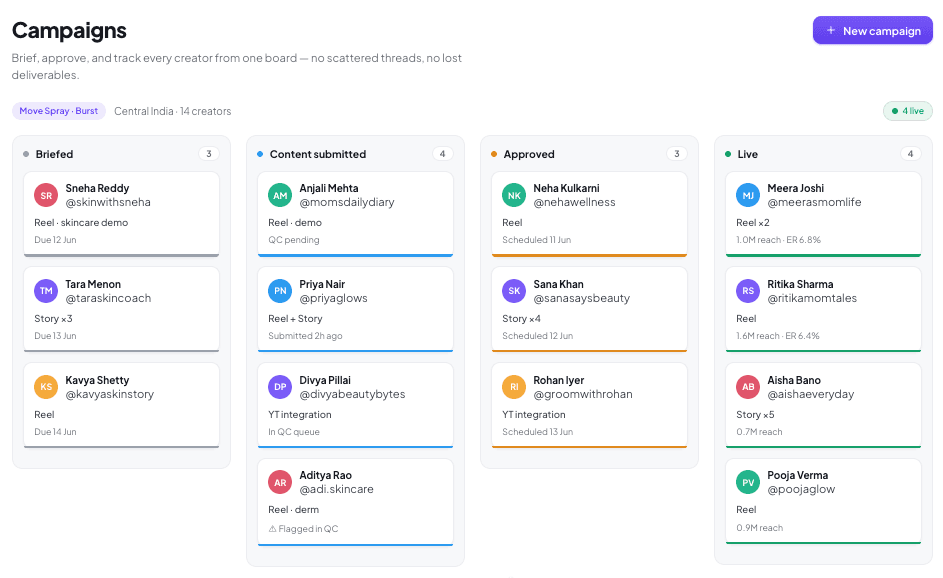This screenshot has width=943, height=578.
Task: Click the QC pending status on Anjali's card
Action: tap(293, 239)
